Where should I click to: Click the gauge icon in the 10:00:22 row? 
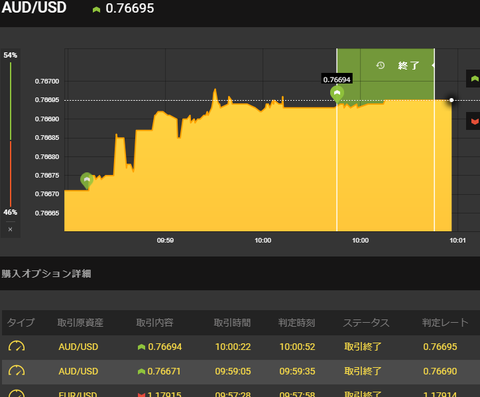[16, 347]
